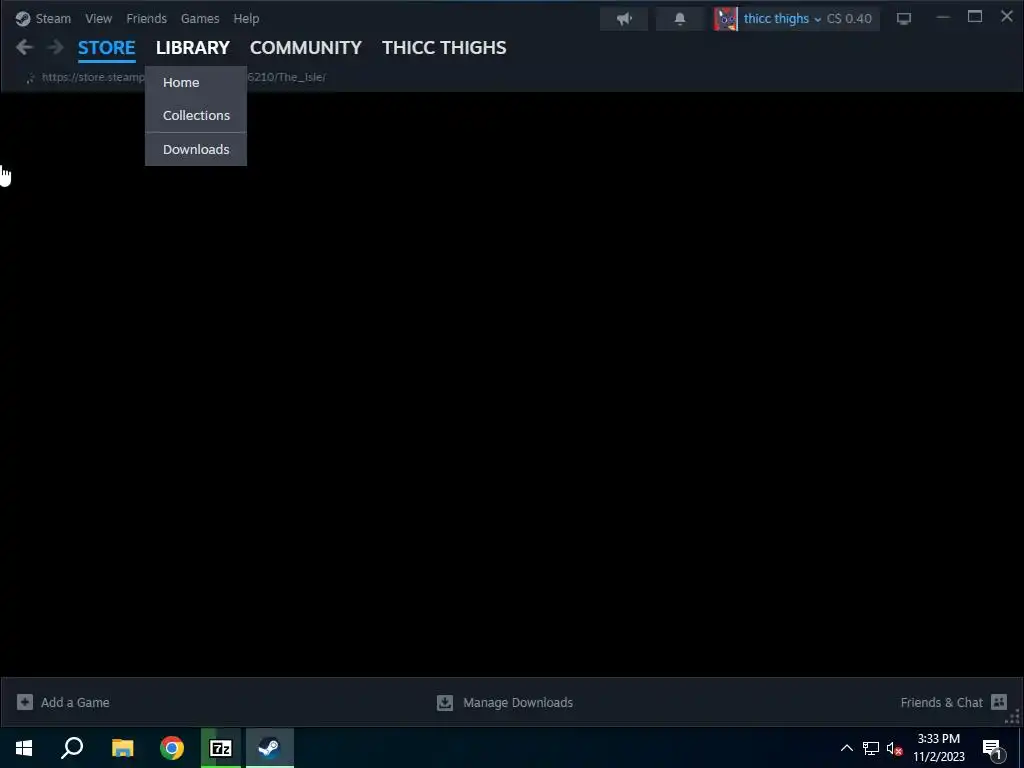Viewport: 1024px width, 768px height.
Task: Enter Big Picture mode monitor icon
Action: pyautogui.click(x=904, y=18)
